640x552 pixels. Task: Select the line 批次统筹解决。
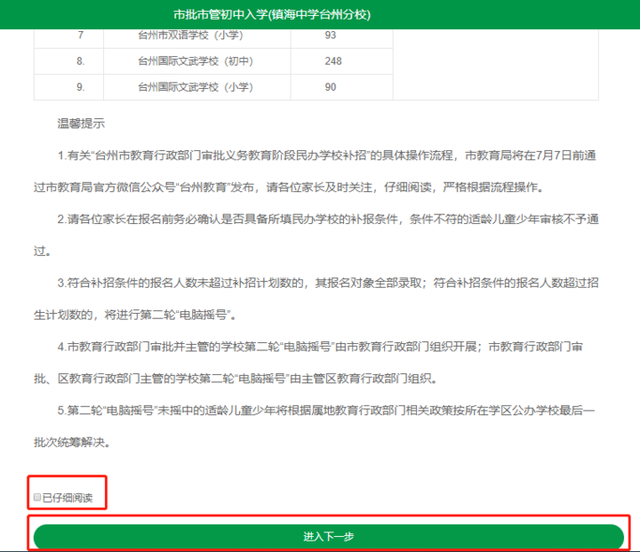(x=72, y=442)
